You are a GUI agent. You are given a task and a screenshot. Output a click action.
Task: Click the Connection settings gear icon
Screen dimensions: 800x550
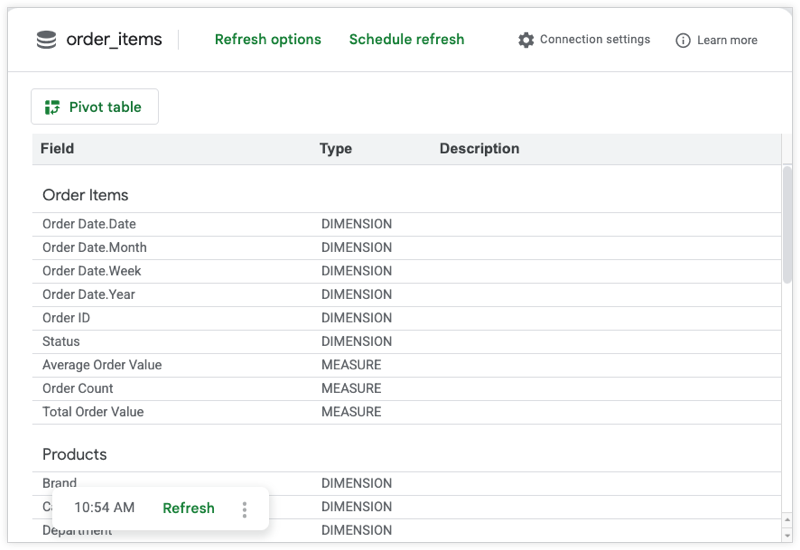[526, 40]
